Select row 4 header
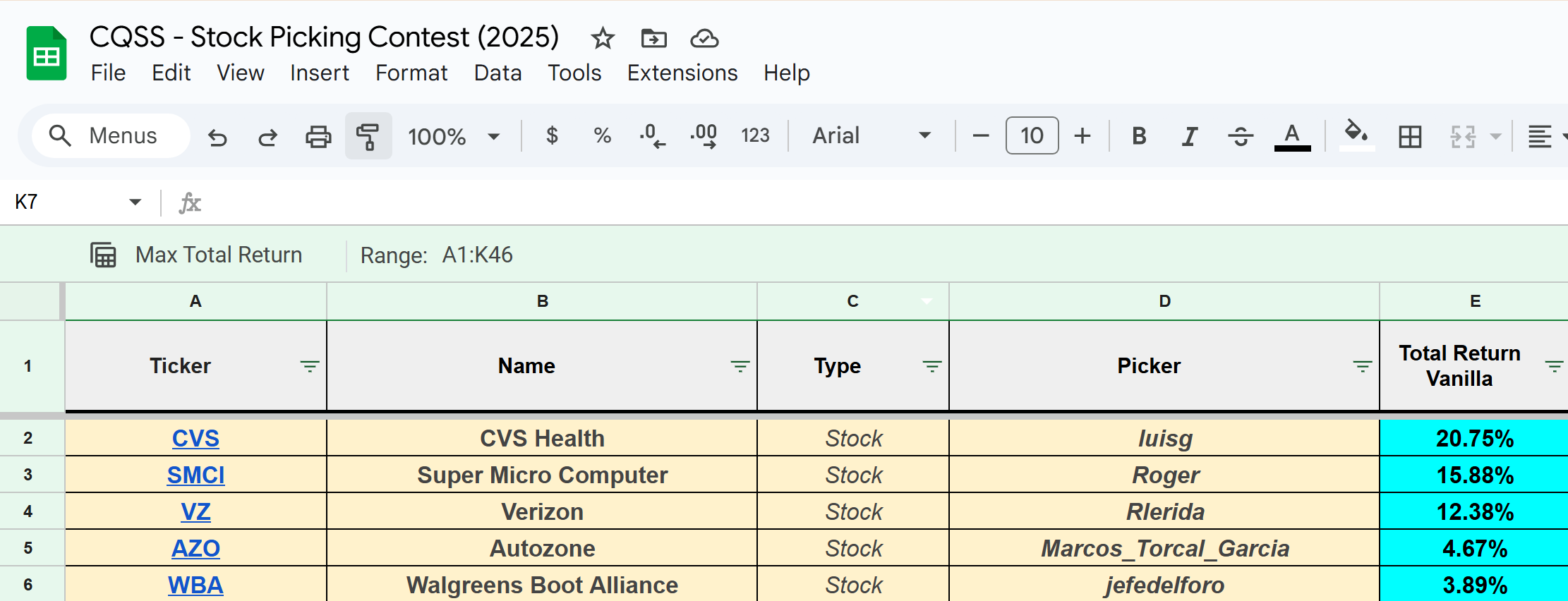Screen dimensions: 1568x601 coord(28,511)
